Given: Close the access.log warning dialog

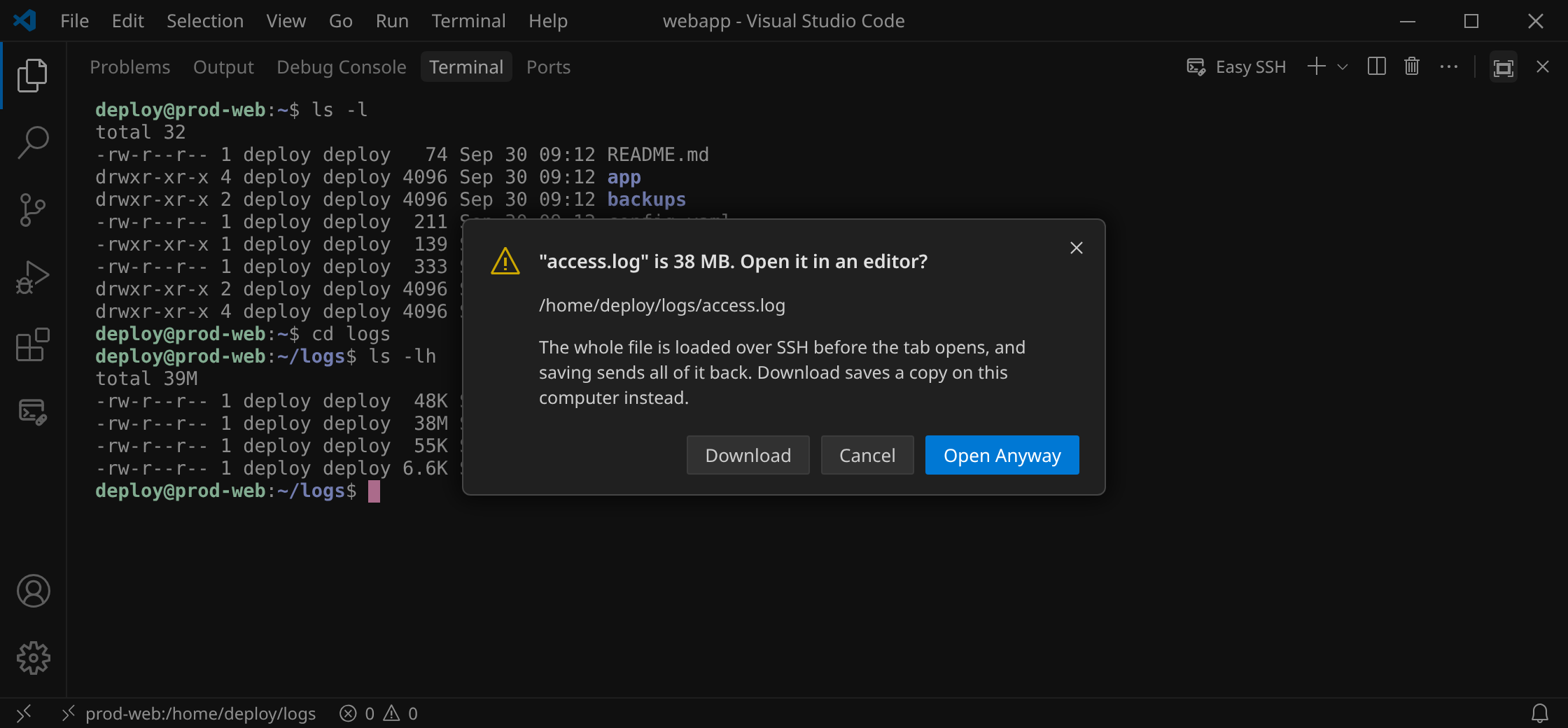Looking at the screenshot, I should click(x=1077, y=248).
